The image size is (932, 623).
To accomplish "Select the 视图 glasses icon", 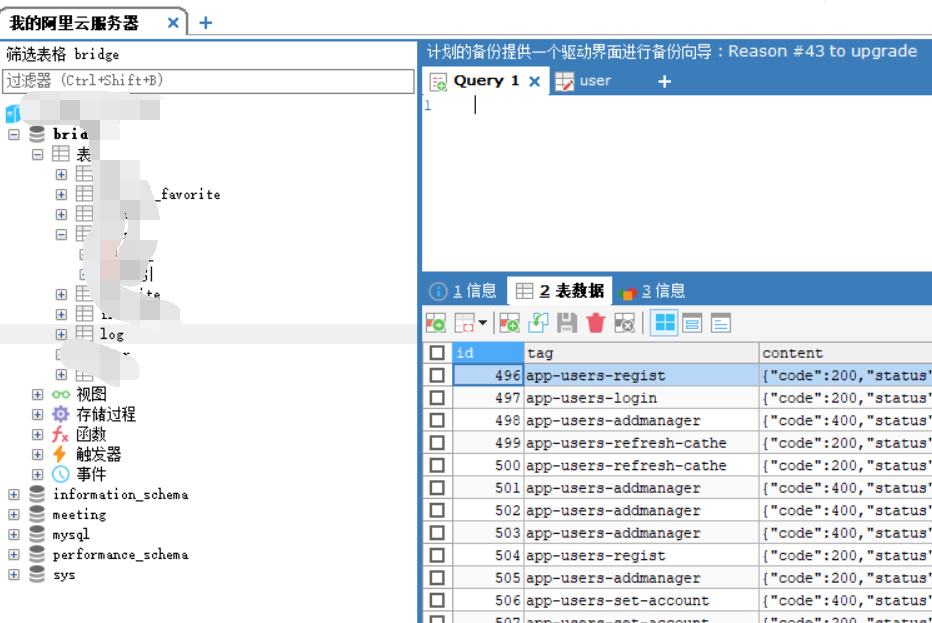I will pos(61,395).
